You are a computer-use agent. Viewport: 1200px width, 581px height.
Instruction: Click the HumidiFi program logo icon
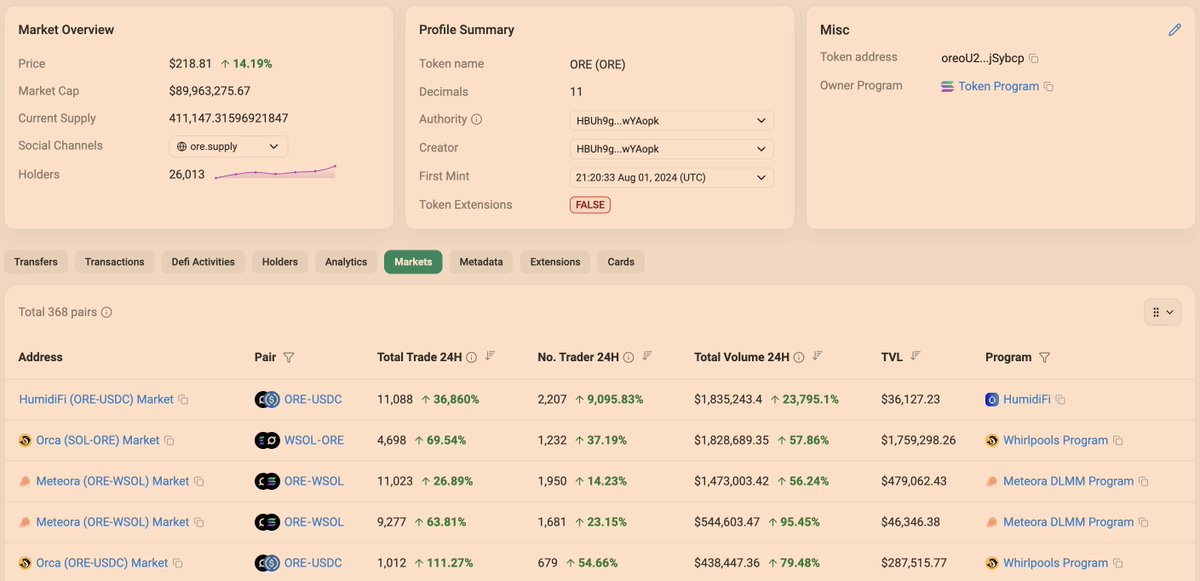tap(992, 400)
